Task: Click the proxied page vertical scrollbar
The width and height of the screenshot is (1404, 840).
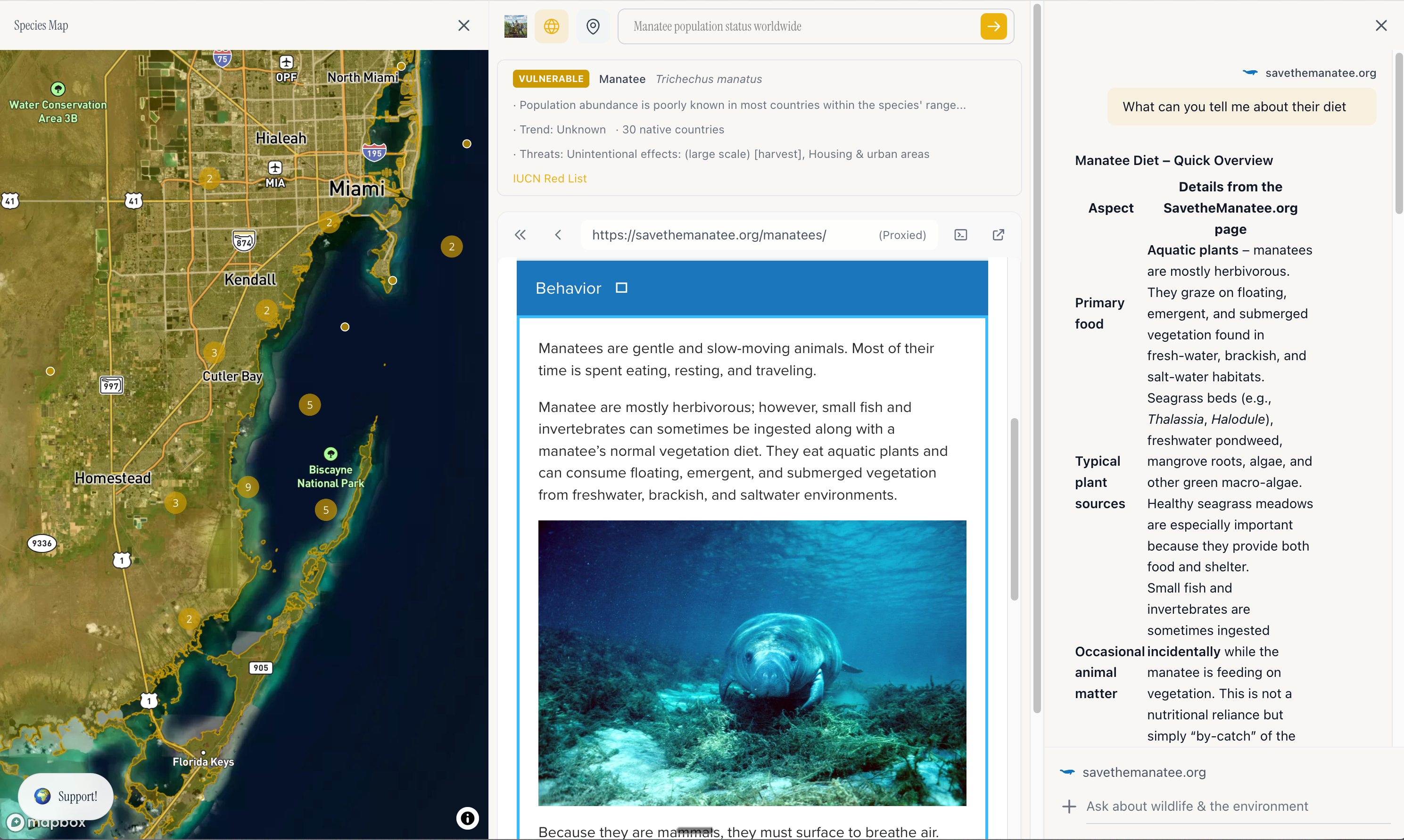Action: pos(1014,509)
